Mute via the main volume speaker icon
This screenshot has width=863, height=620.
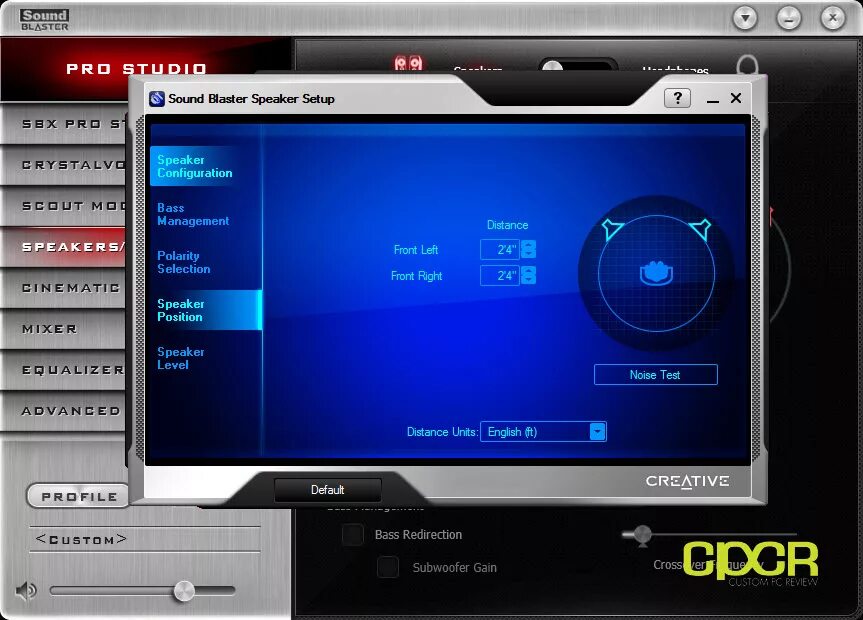coord(25,591)
